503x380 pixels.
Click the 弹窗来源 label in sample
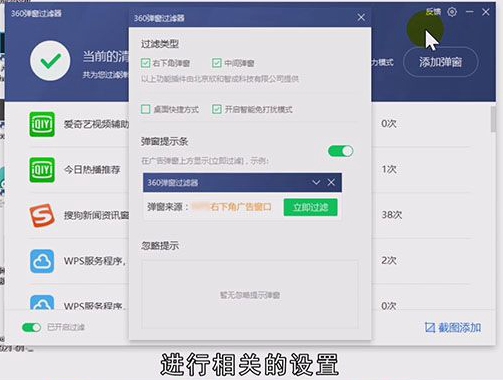[168, 207]
